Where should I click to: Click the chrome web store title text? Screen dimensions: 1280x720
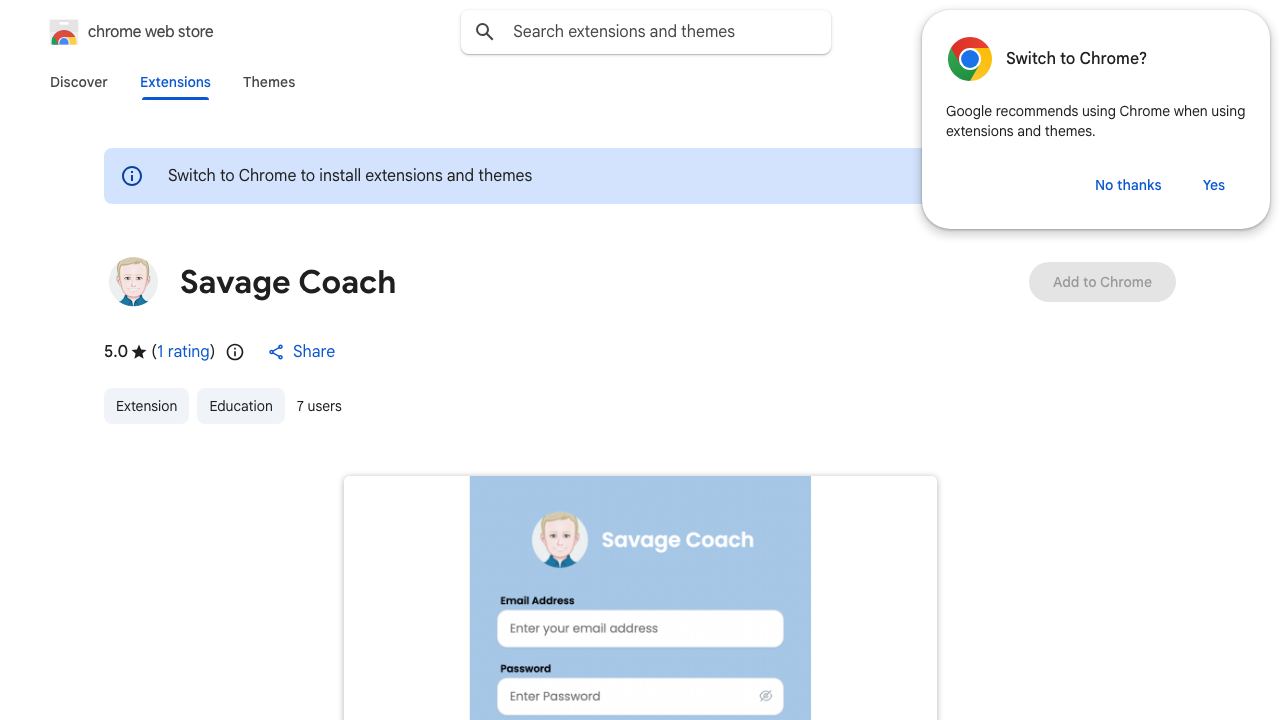151,32
